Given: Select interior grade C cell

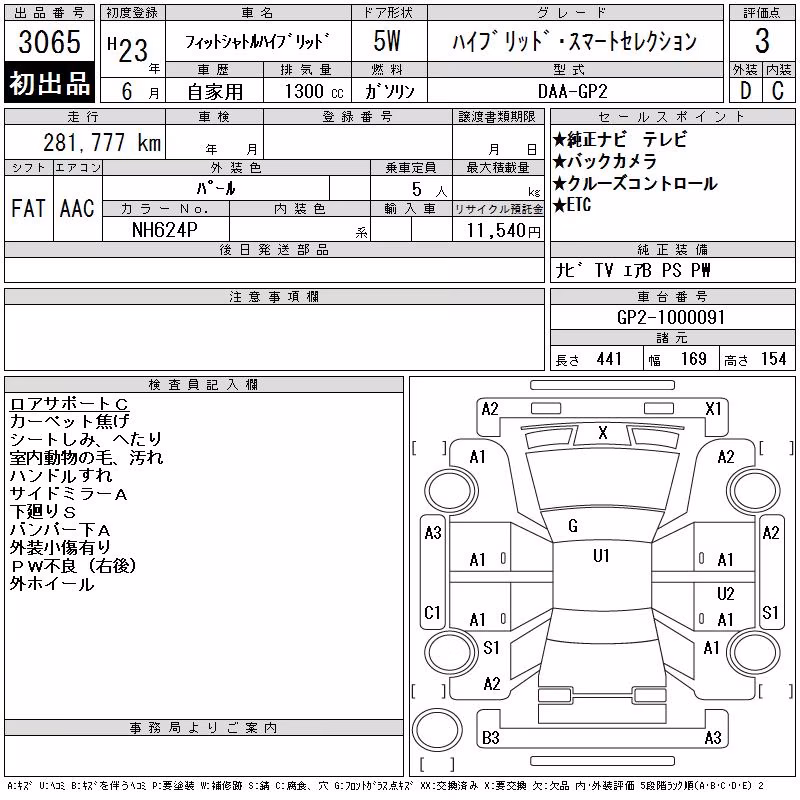Looking at the screenshot, I should pyautogui.click(x=778, y=90).
